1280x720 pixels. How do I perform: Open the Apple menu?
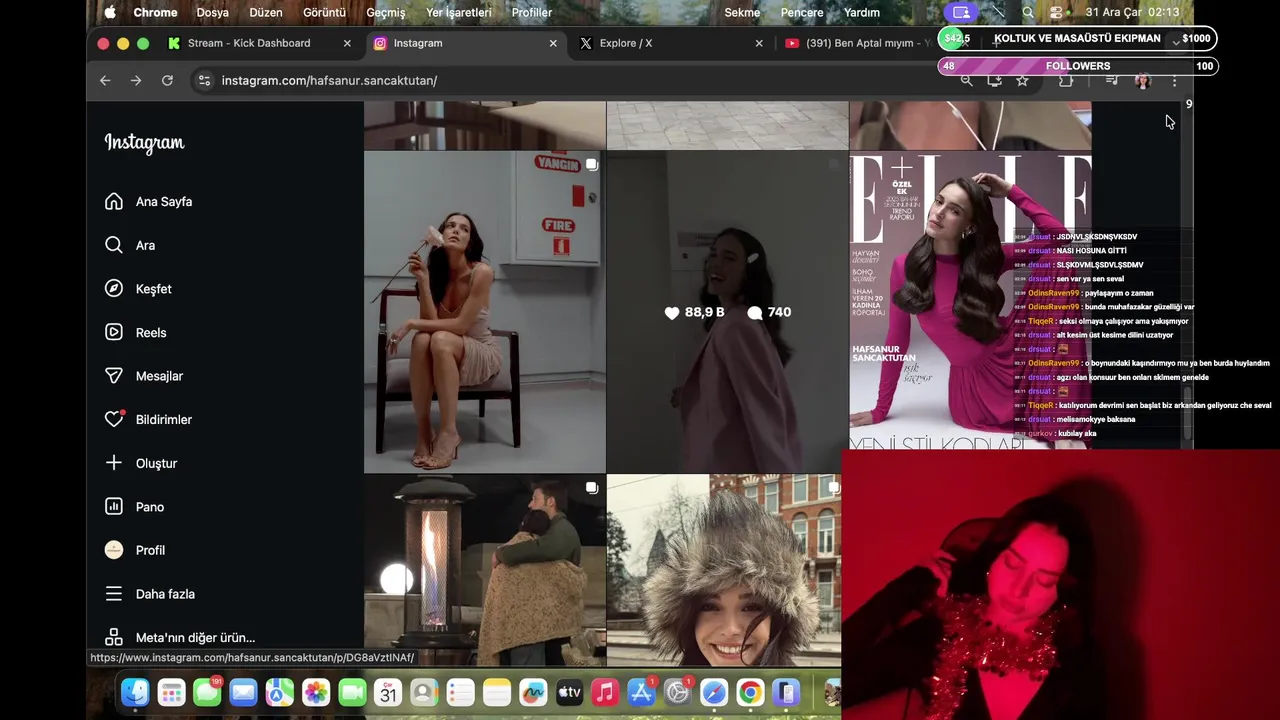pos(110,12)
